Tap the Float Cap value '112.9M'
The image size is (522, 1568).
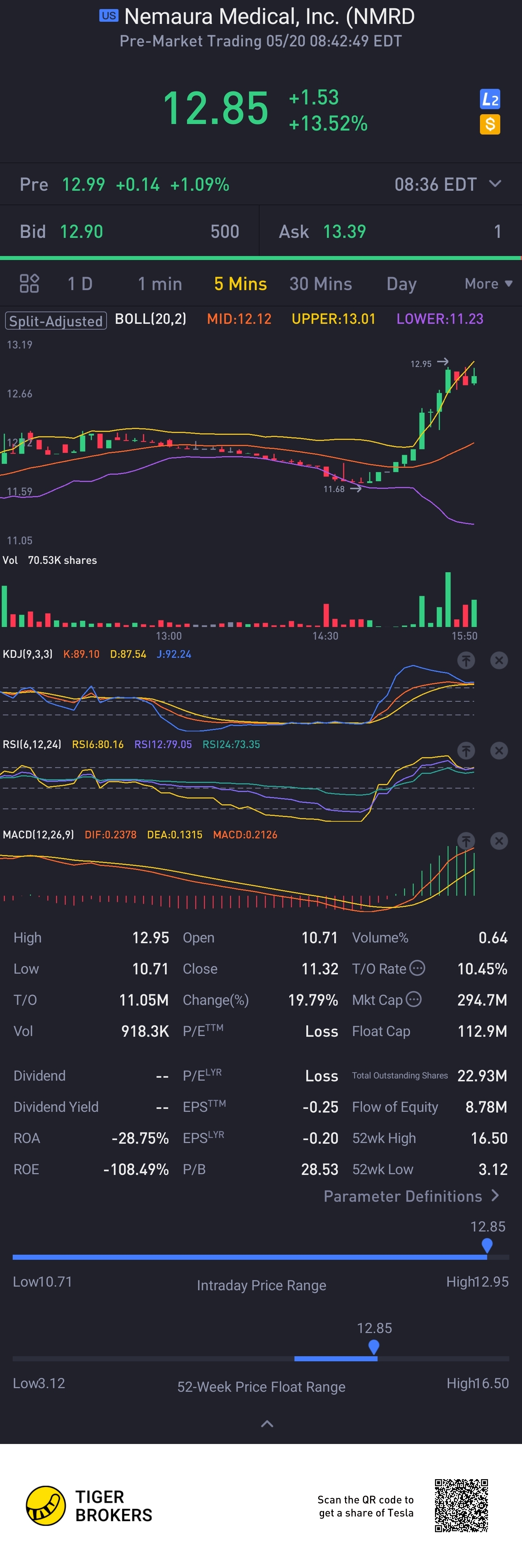482,1031
